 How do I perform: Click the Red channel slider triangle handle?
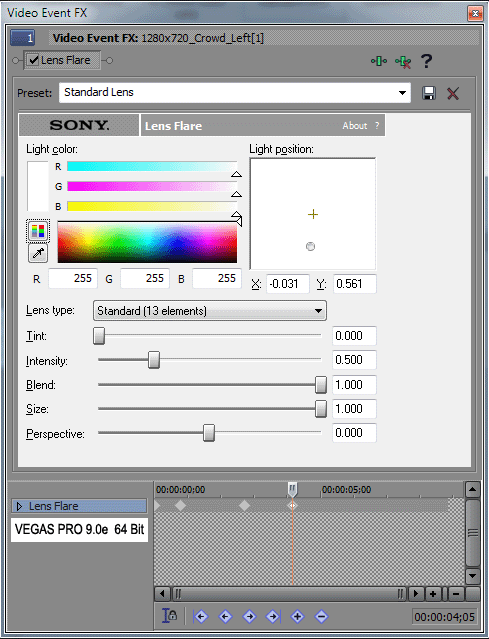236,174
